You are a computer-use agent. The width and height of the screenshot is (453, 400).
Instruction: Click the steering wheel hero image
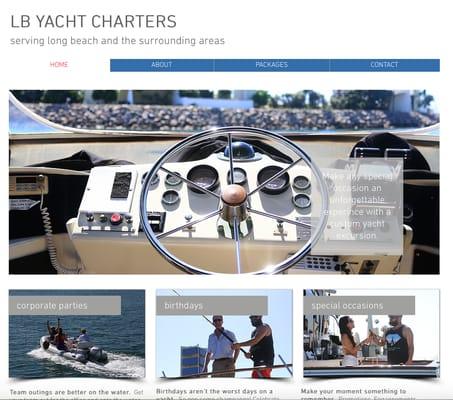[224, 182]
